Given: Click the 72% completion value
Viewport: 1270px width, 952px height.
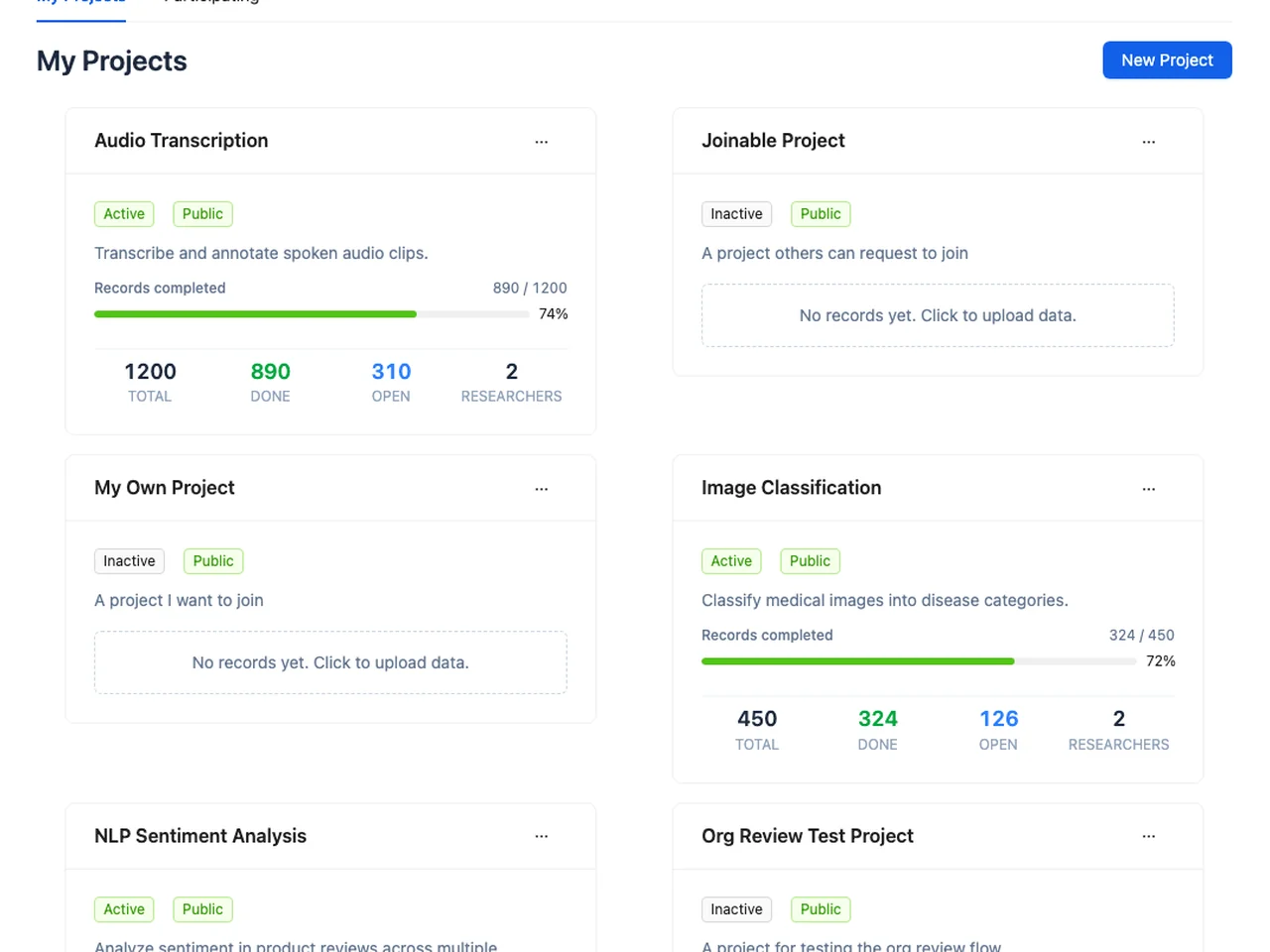Looking at the screenshot, I should (1161, 661).
